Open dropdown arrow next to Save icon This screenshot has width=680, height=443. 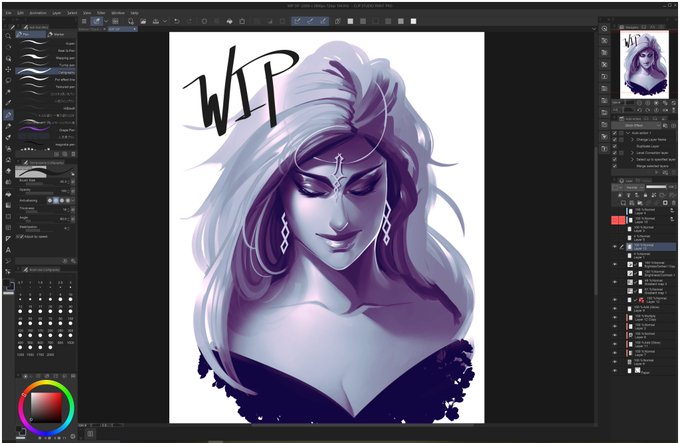click(165, 21)
